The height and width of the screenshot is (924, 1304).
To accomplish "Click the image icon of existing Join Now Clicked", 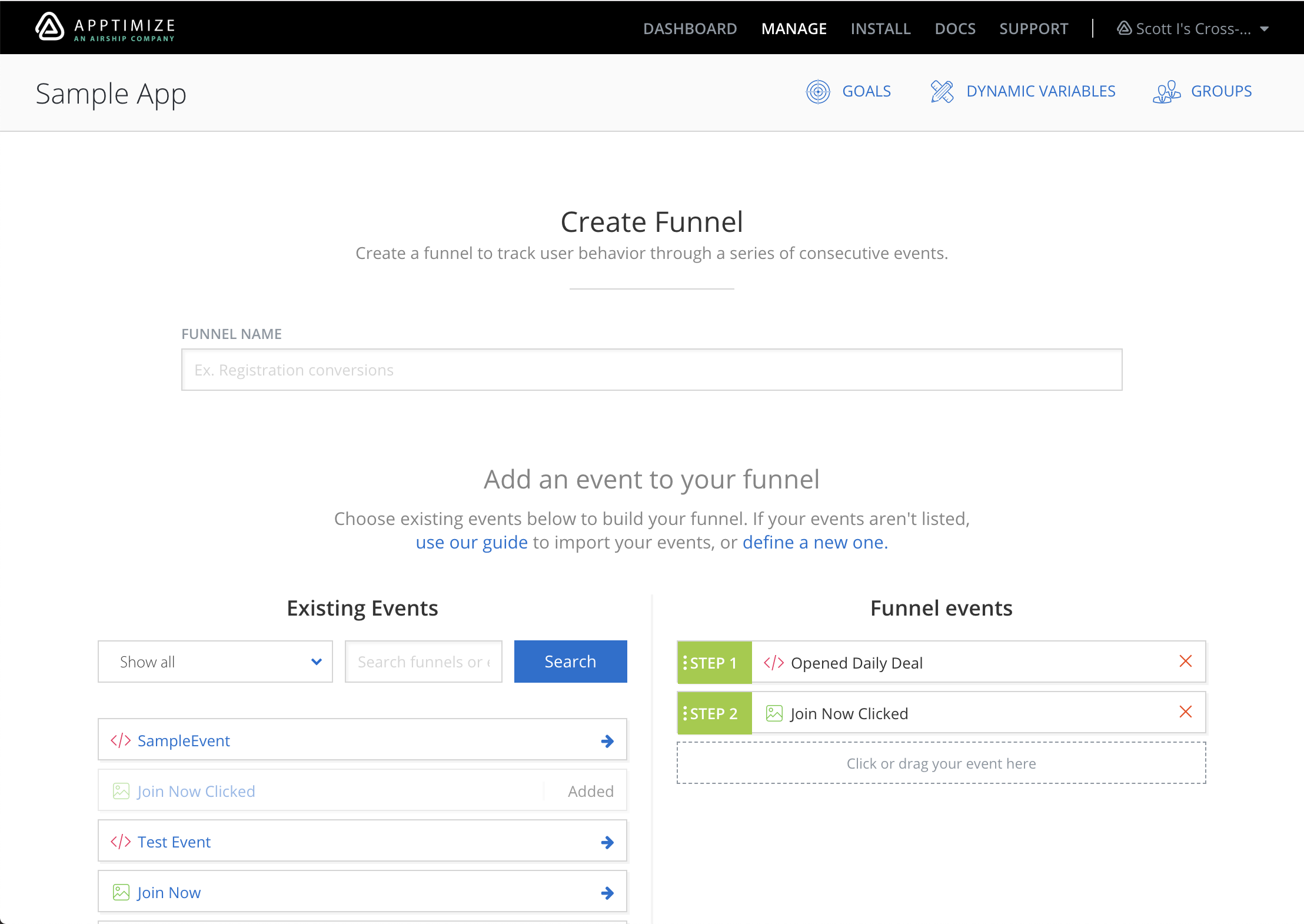I will click(x=121, y=791).
